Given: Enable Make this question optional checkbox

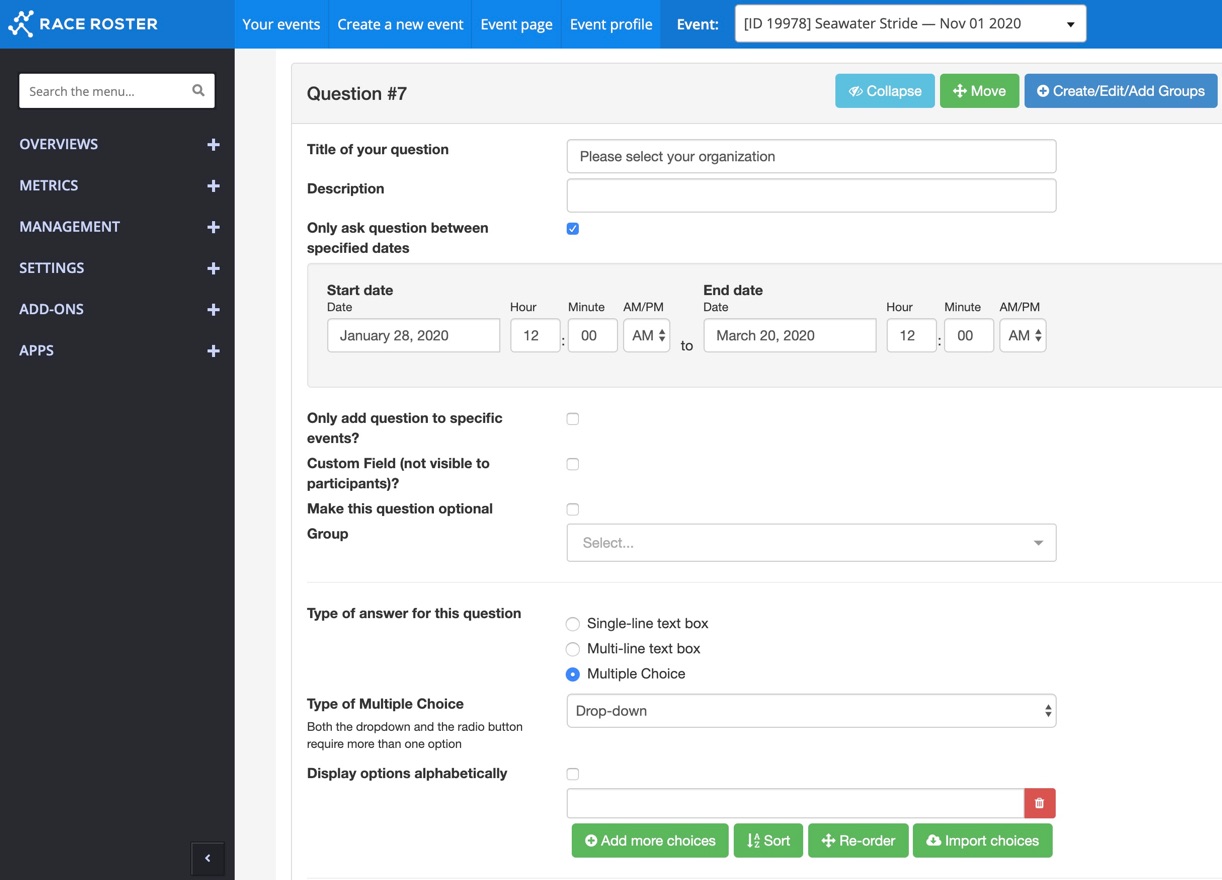Looking at the screenshot, I should click(573, 510).
